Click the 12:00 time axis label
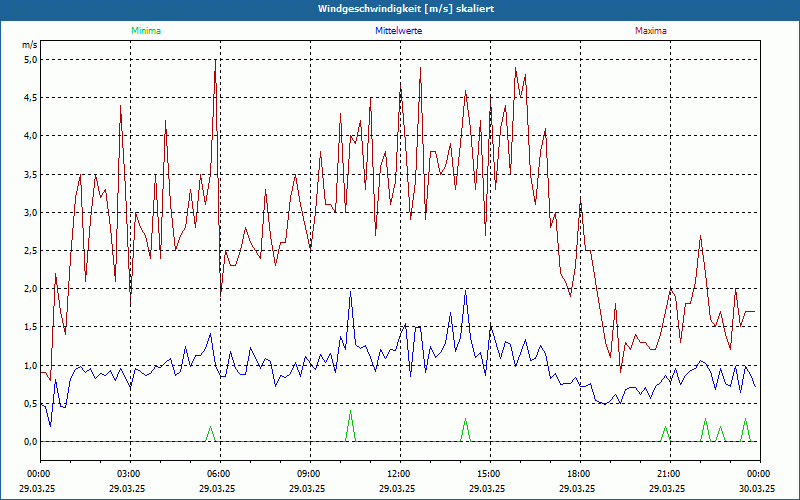The height and width of the screenshot is (500, 800). coord(400,474)
